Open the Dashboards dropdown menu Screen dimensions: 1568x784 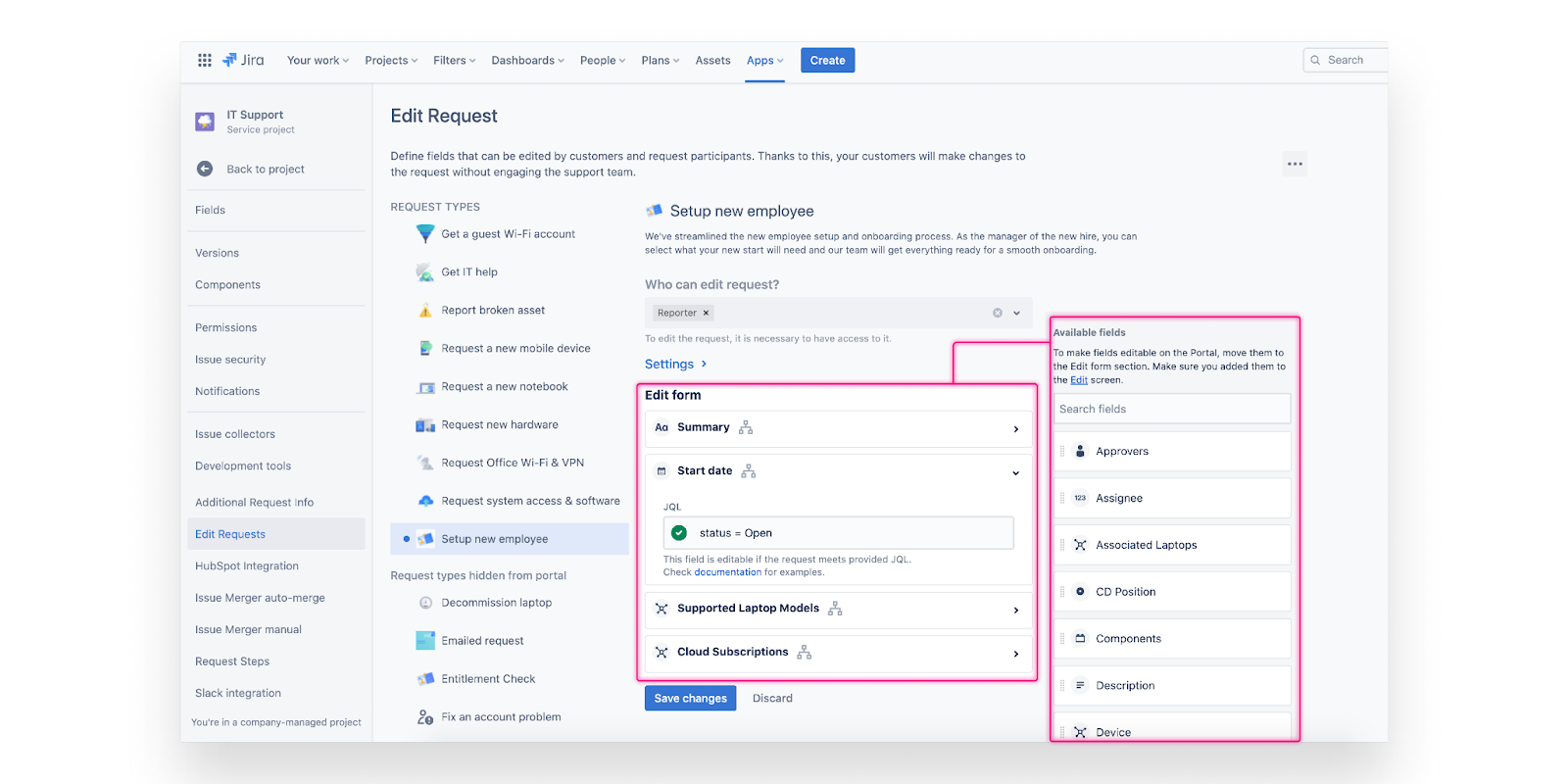click(x=528, y=61)
